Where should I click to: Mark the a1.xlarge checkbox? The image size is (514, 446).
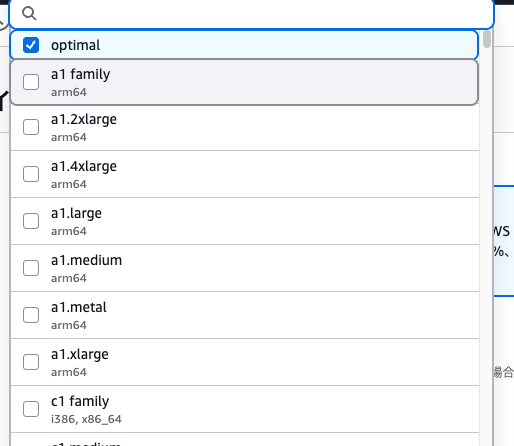point(31,362)
